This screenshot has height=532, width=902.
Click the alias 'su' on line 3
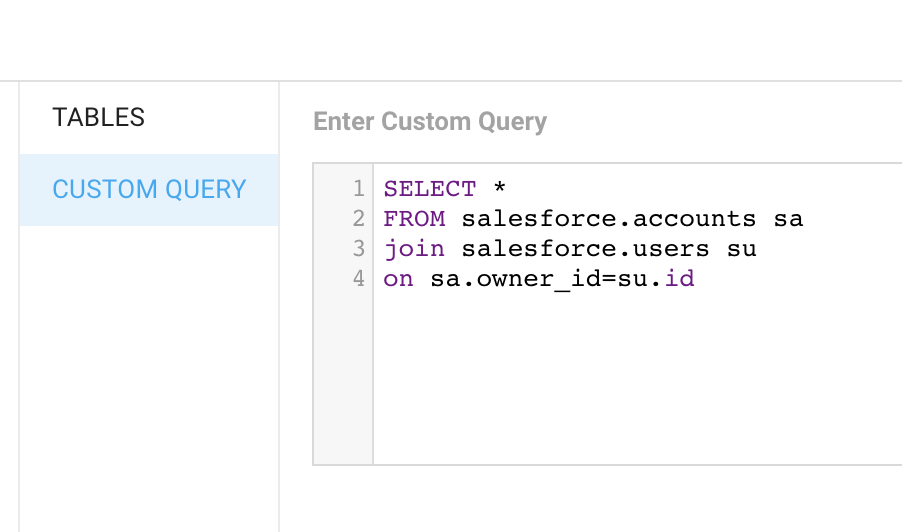742,249
